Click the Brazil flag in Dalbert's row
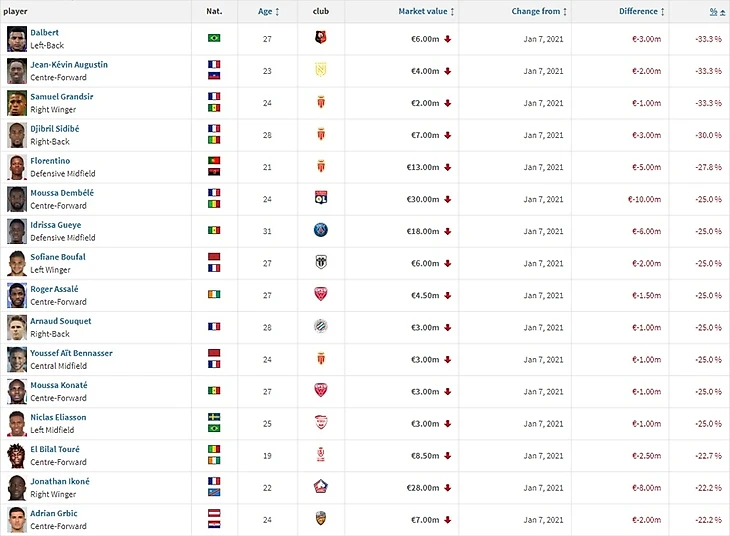Screen dimensions: 730x536 tap(214, 38)
